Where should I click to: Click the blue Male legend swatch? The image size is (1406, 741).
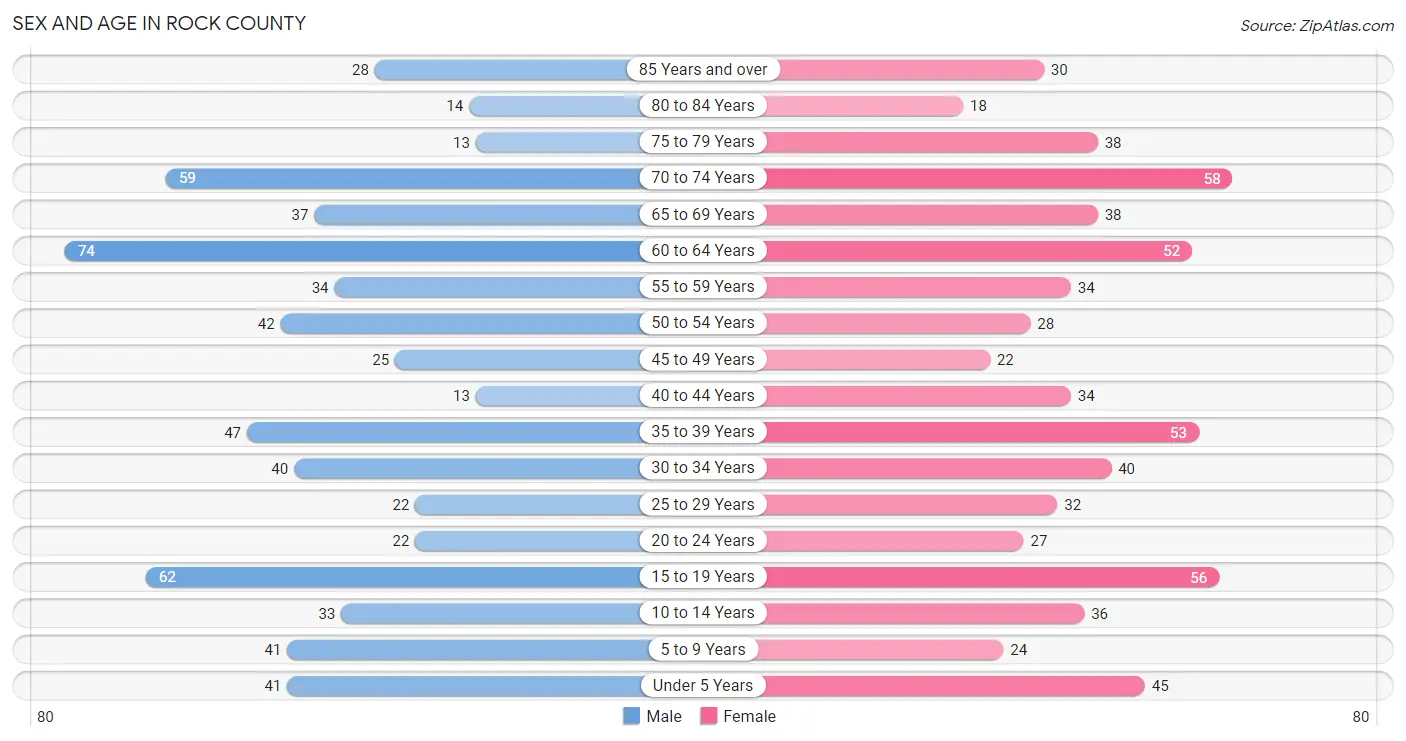pyautogui.click(x=631, y=716)
